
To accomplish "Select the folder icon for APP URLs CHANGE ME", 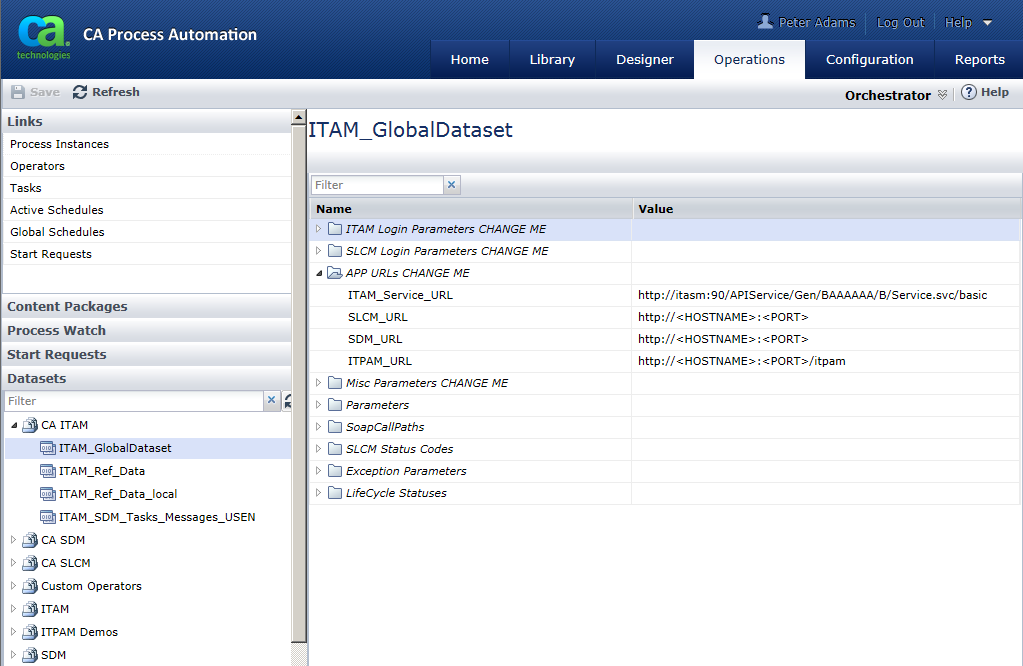I will (x=334, y=272).
